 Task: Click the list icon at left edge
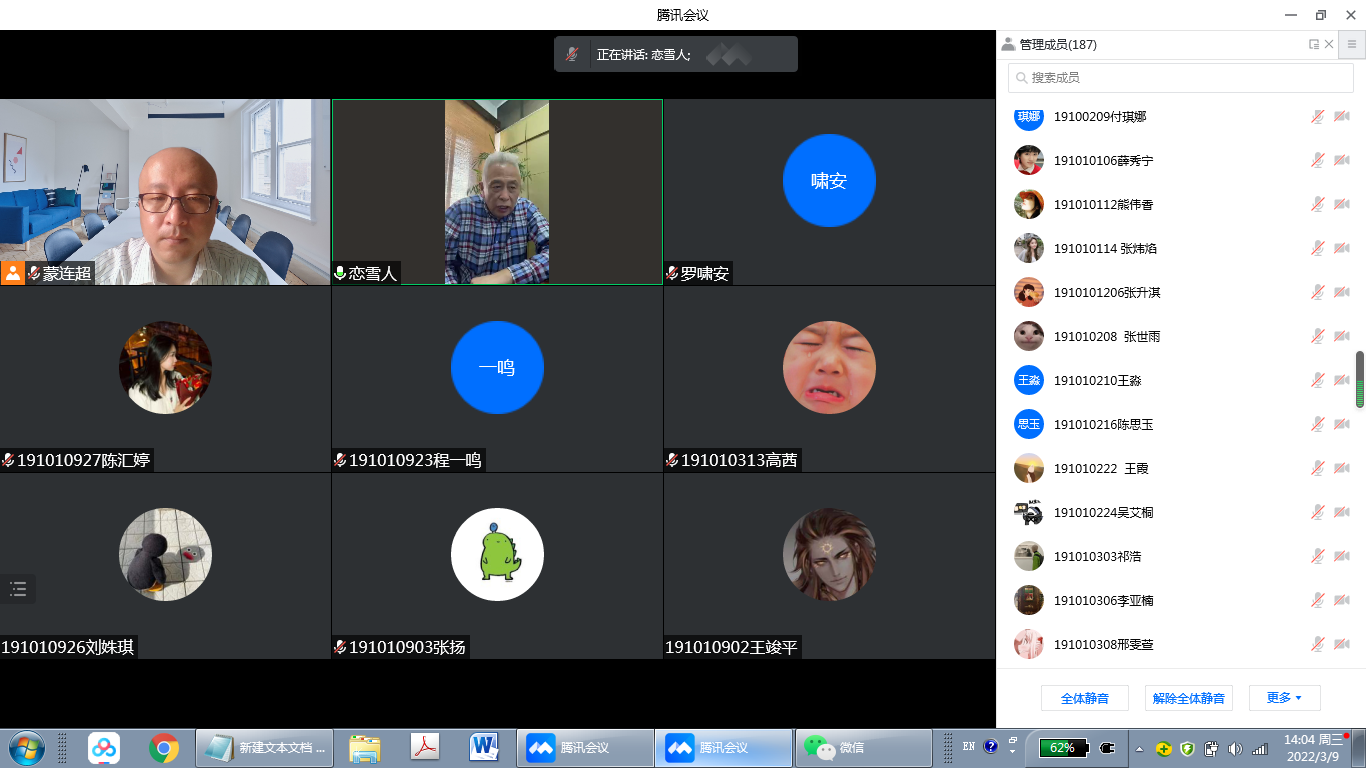pos(18,589)
